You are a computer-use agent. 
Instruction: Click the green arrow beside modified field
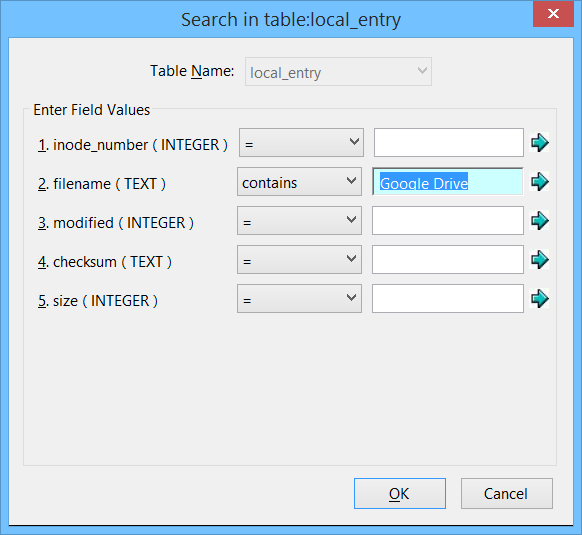pyautogui.click(x=539, y=221)
